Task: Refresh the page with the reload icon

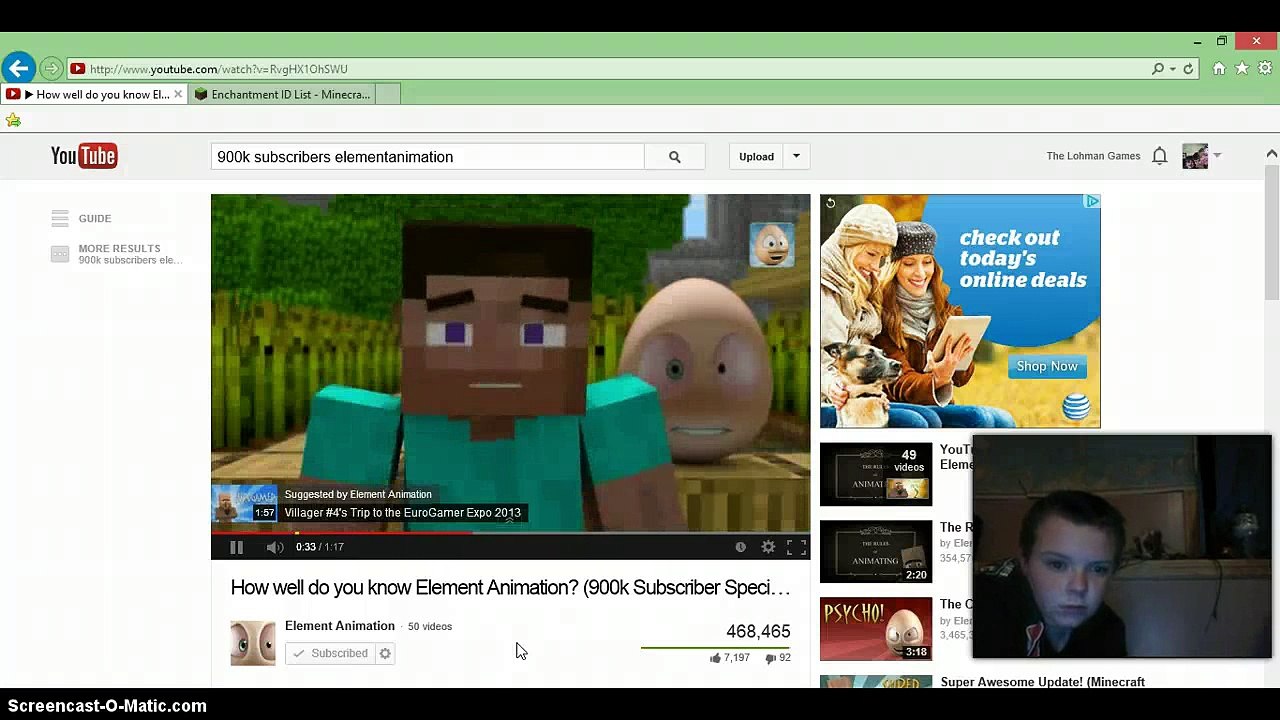Action: (x=1188, y=69)
